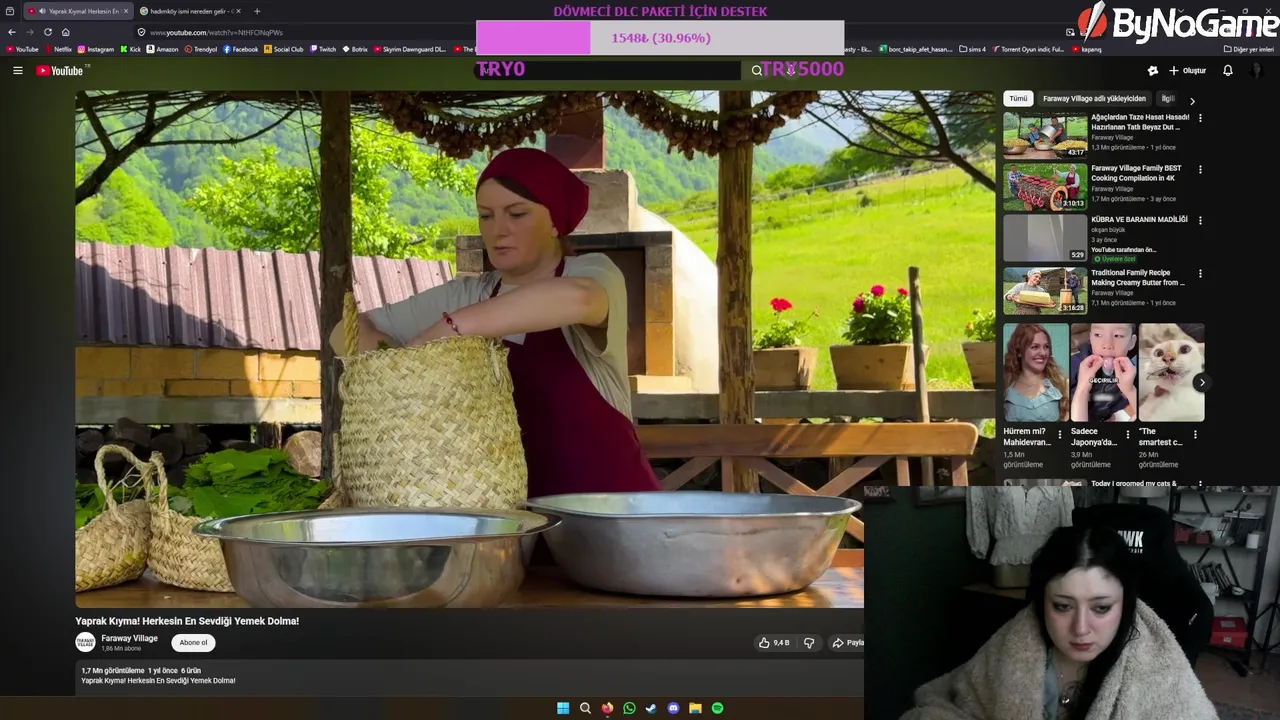Share the video via Paylaş button
Screen dimensions: 1280x720
pyautogui.click(x=847, y=642)
